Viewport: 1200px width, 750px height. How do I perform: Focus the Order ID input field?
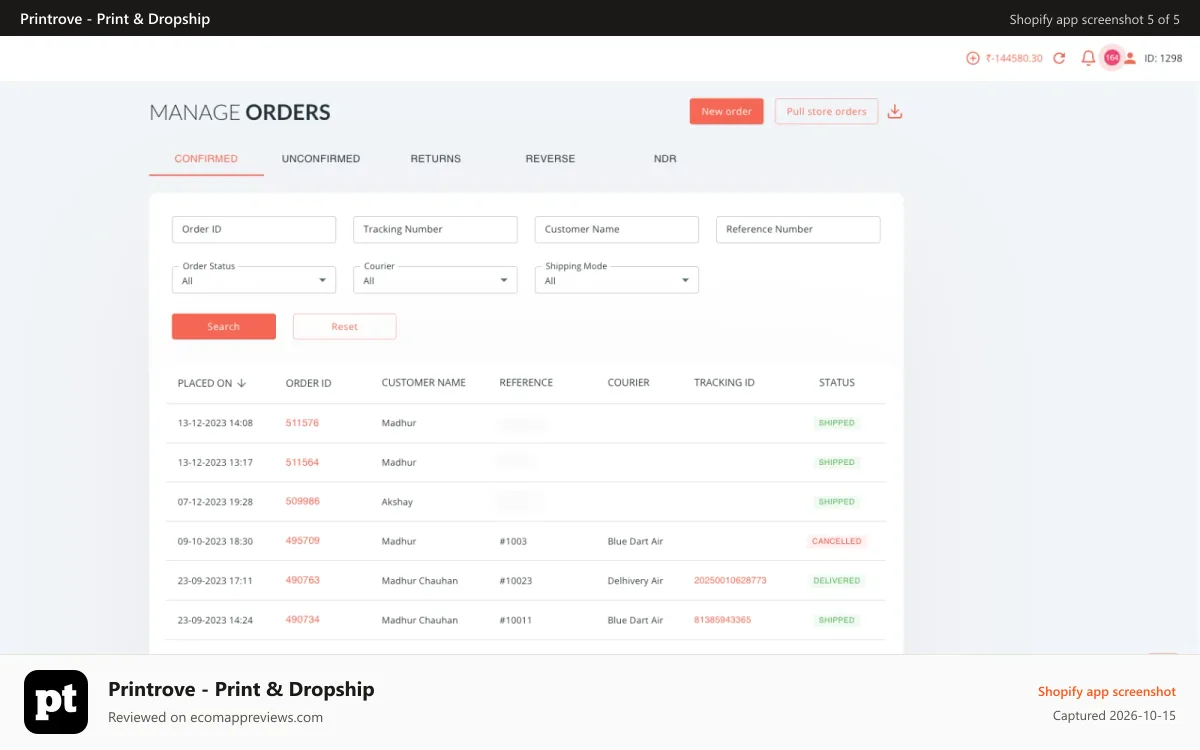pyautogui.click(x=254, y=229)
